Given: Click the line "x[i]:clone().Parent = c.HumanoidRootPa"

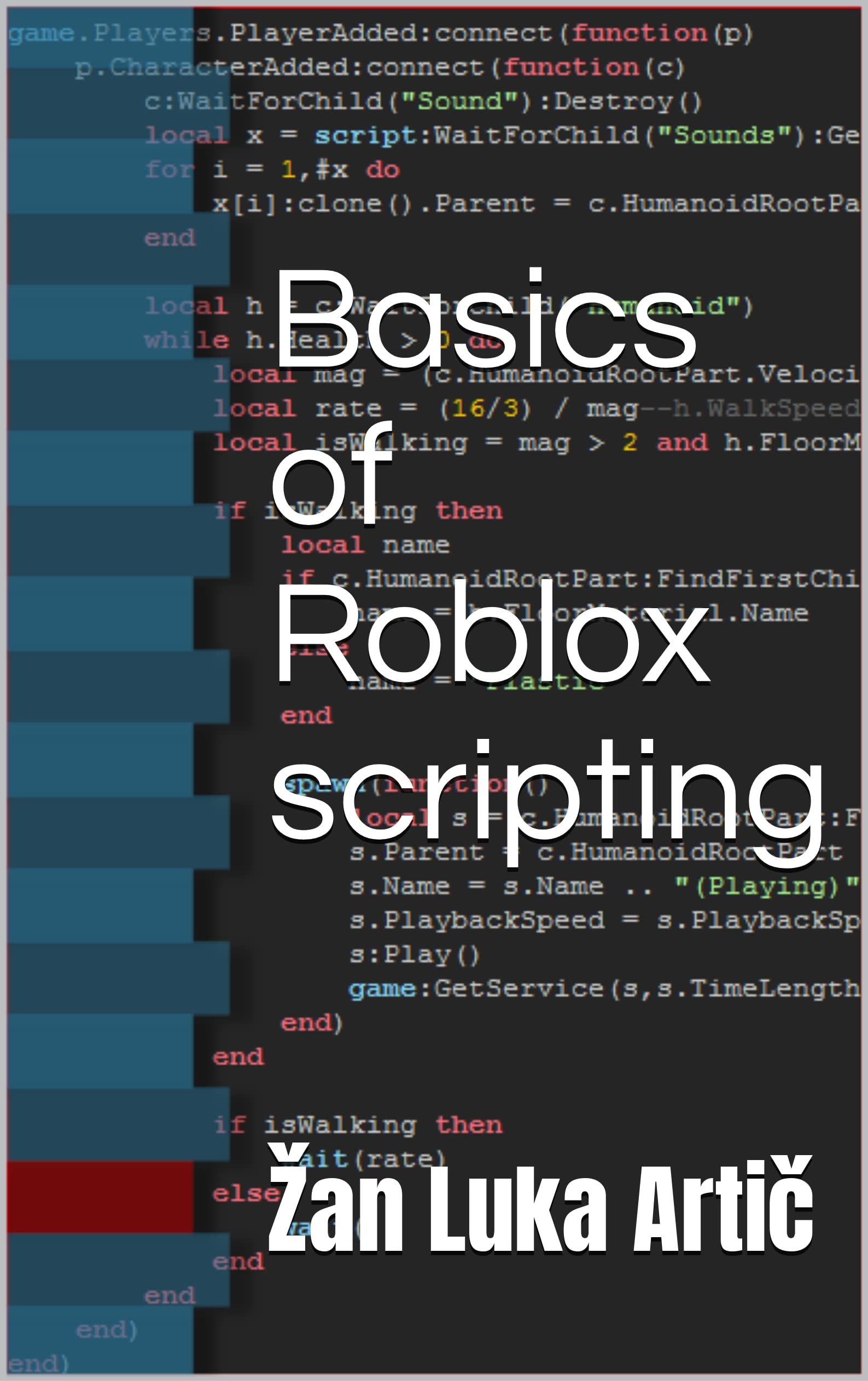Looking at the screenshot, I should tap(536, 204).
